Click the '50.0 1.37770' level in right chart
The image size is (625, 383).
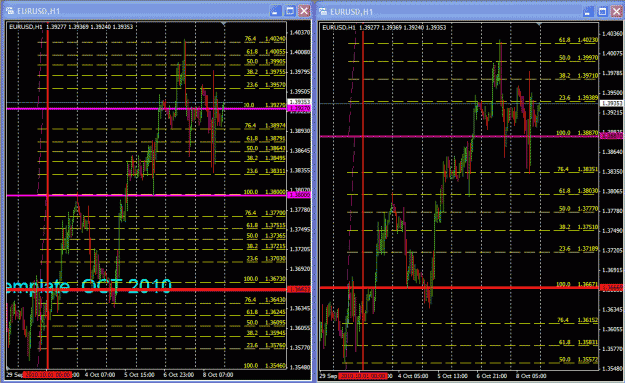[578, 209]
